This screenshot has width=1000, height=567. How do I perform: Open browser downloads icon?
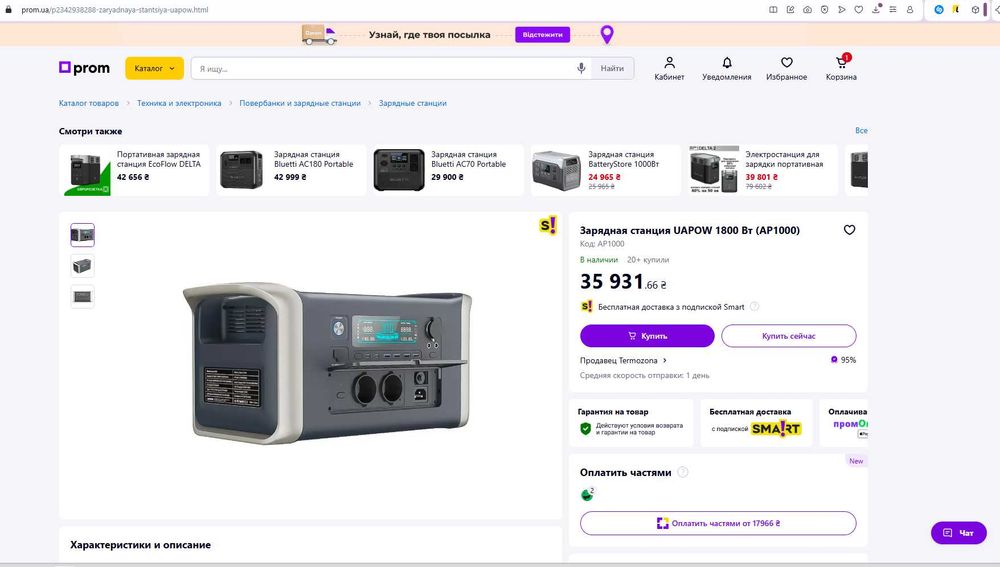(x=876, y=9)
